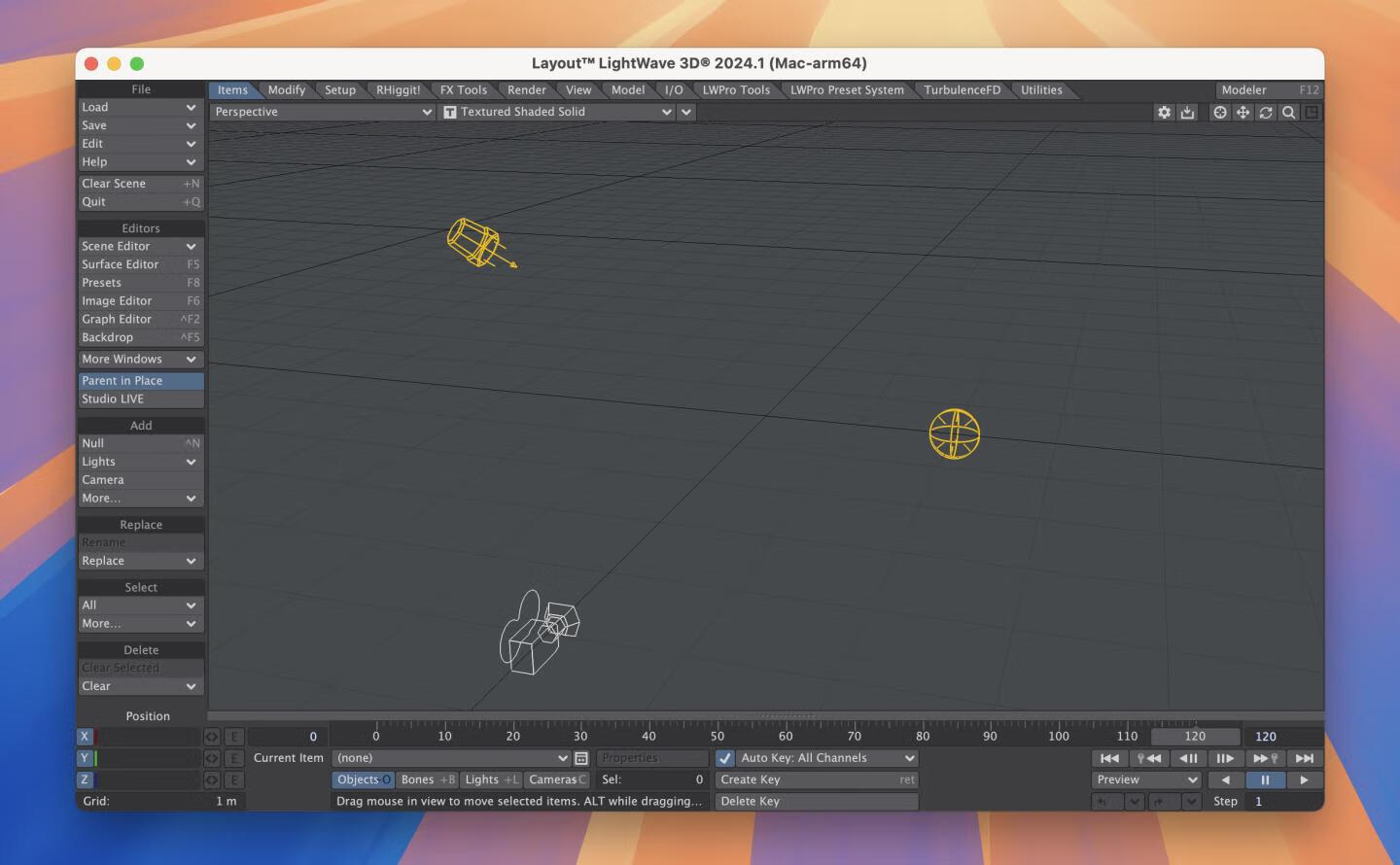
Task: Toggle Parent in Place
Action: tap(141, 381)
